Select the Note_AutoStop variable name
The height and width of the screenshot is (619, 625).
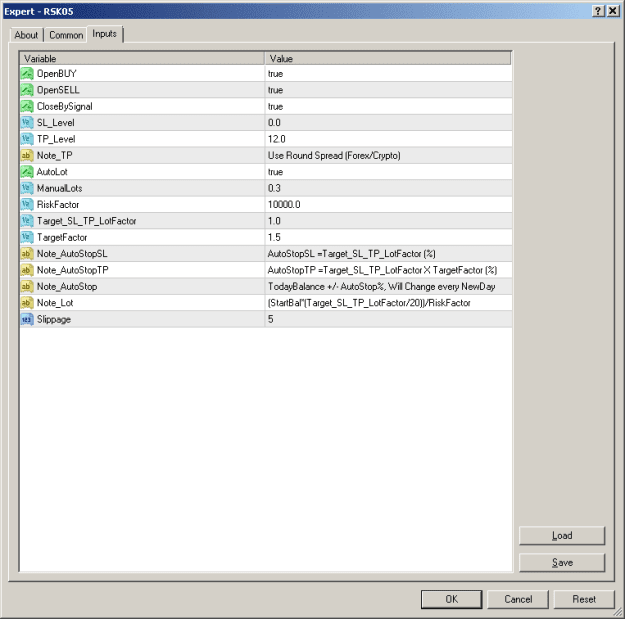(x=67, y=286)
